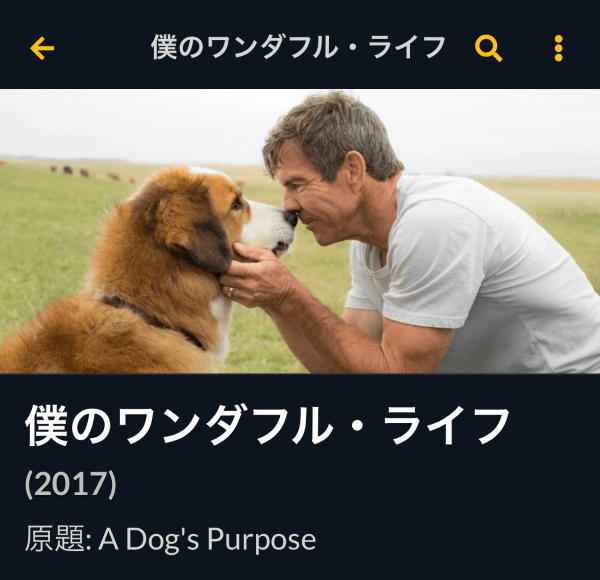Go back using the yellow arrow
This screenshot has width=600, height=580.
tap(42, 48)
